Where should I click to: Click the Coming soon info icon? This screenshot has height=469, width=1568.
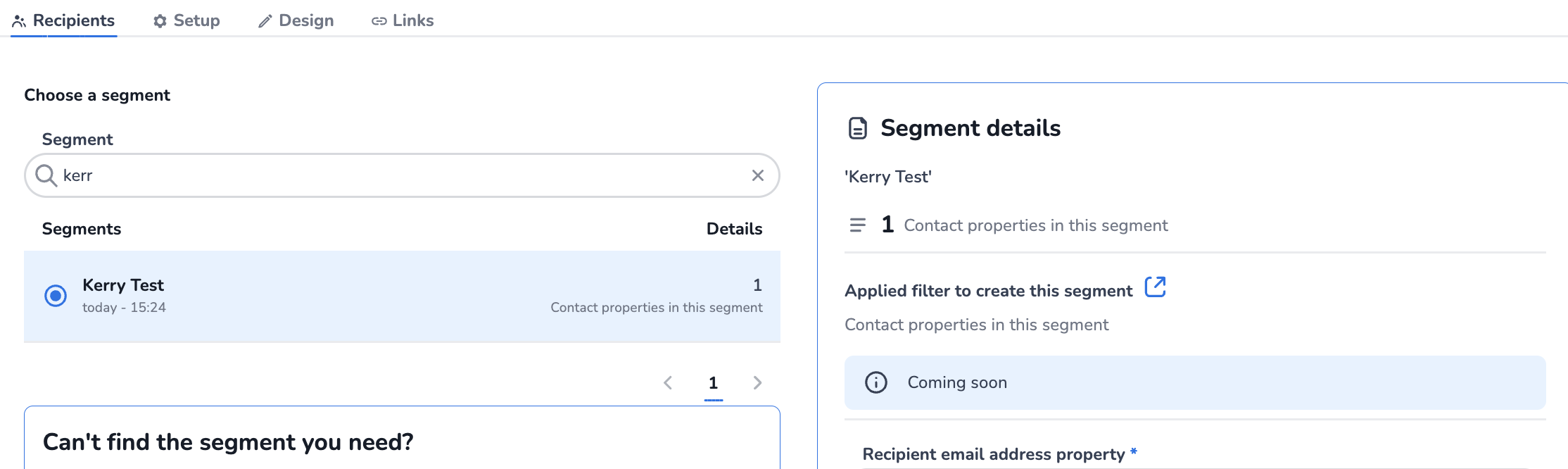click(876, 382)
